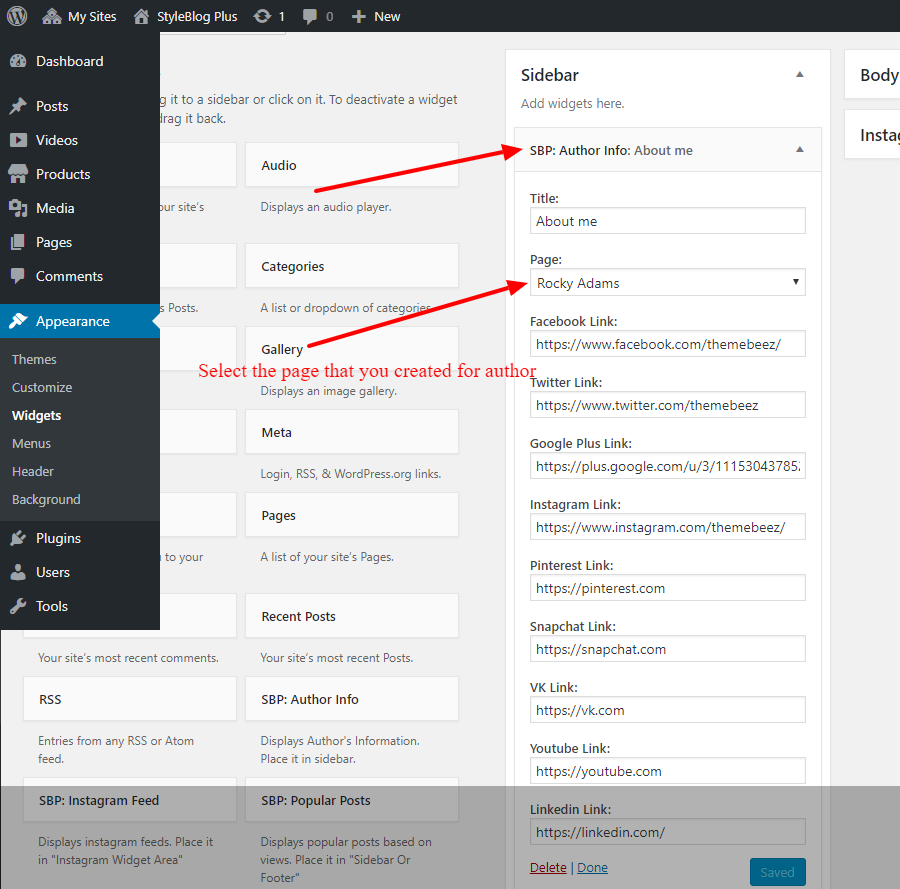Click the Dashboard gauge icon
Image resolution: width=900 pixels, height=889 pixels.
18,61
